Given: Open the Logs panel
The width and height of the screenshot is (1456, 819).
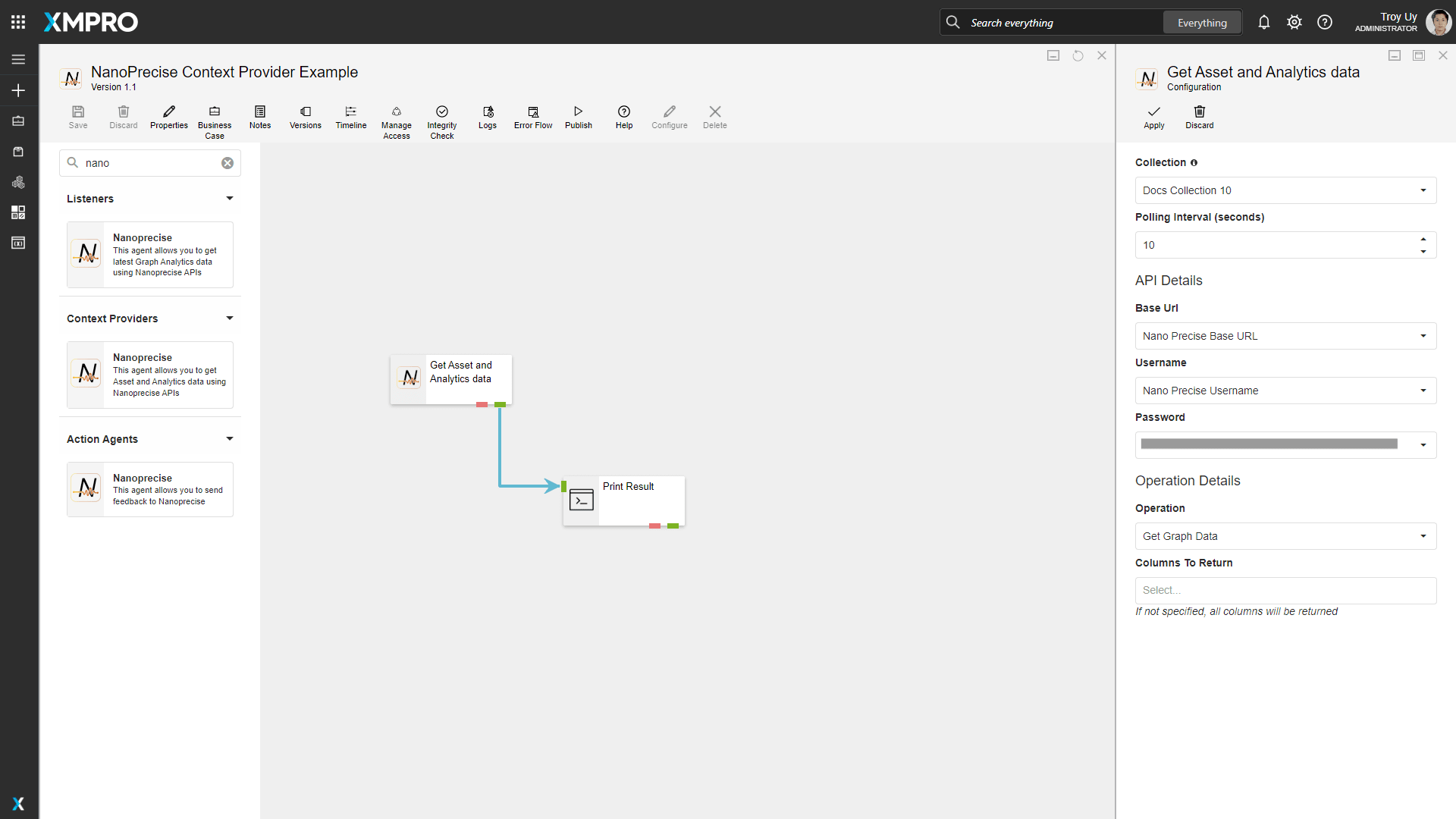Looking at the screenshot, I should [x=488, y=111].
